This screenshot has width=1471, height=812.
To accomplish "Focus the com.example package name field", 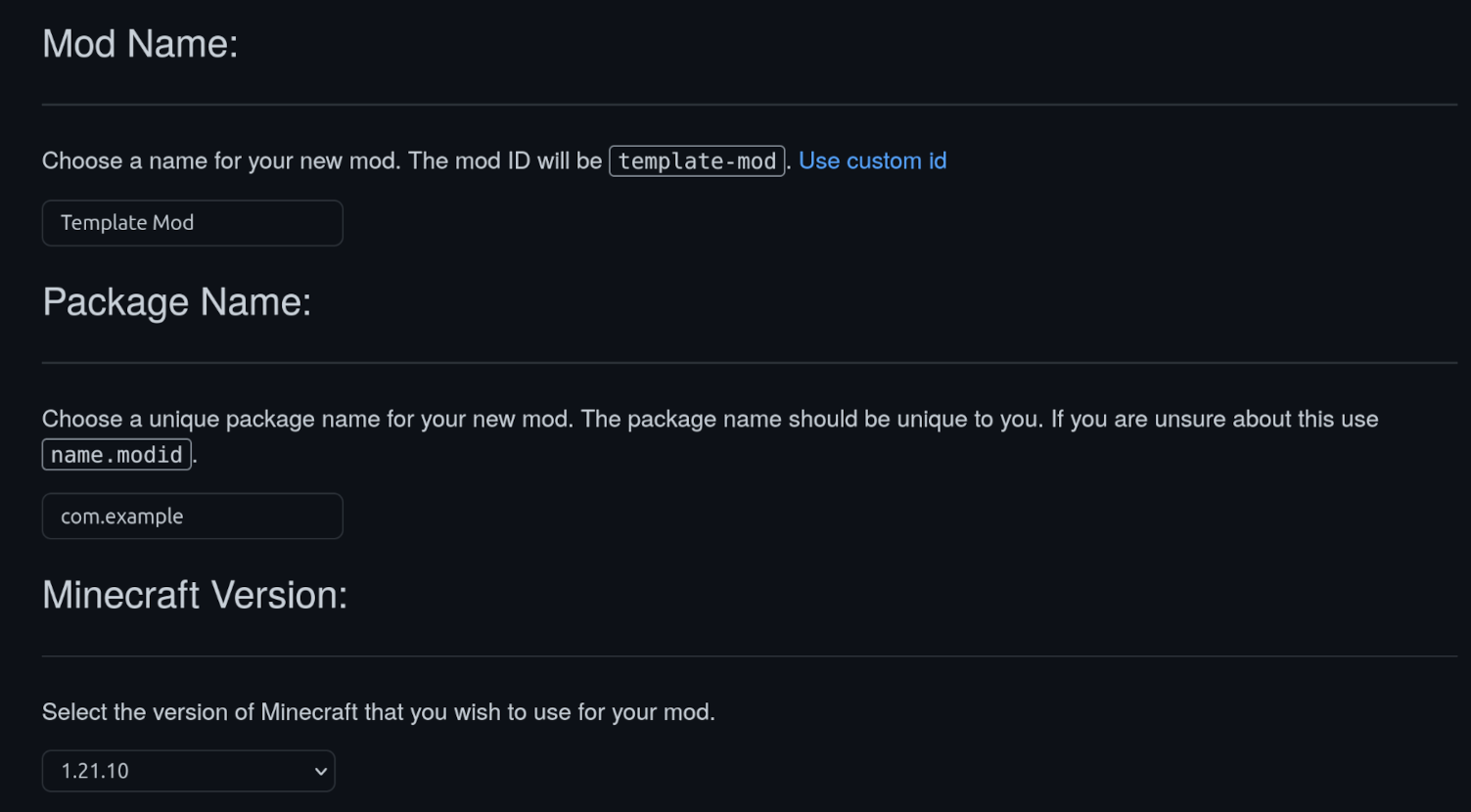I will pos(192,516).
